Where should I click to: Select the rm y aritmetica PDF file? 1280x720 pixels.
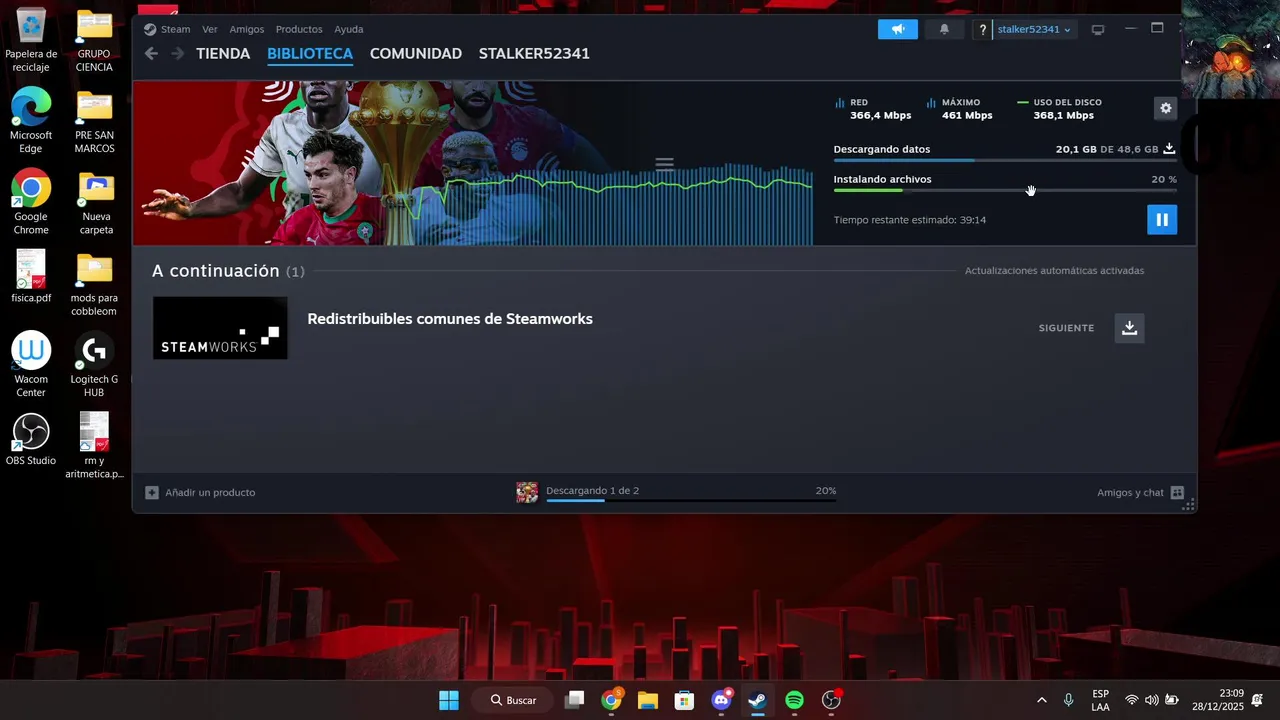click(94, 445)
